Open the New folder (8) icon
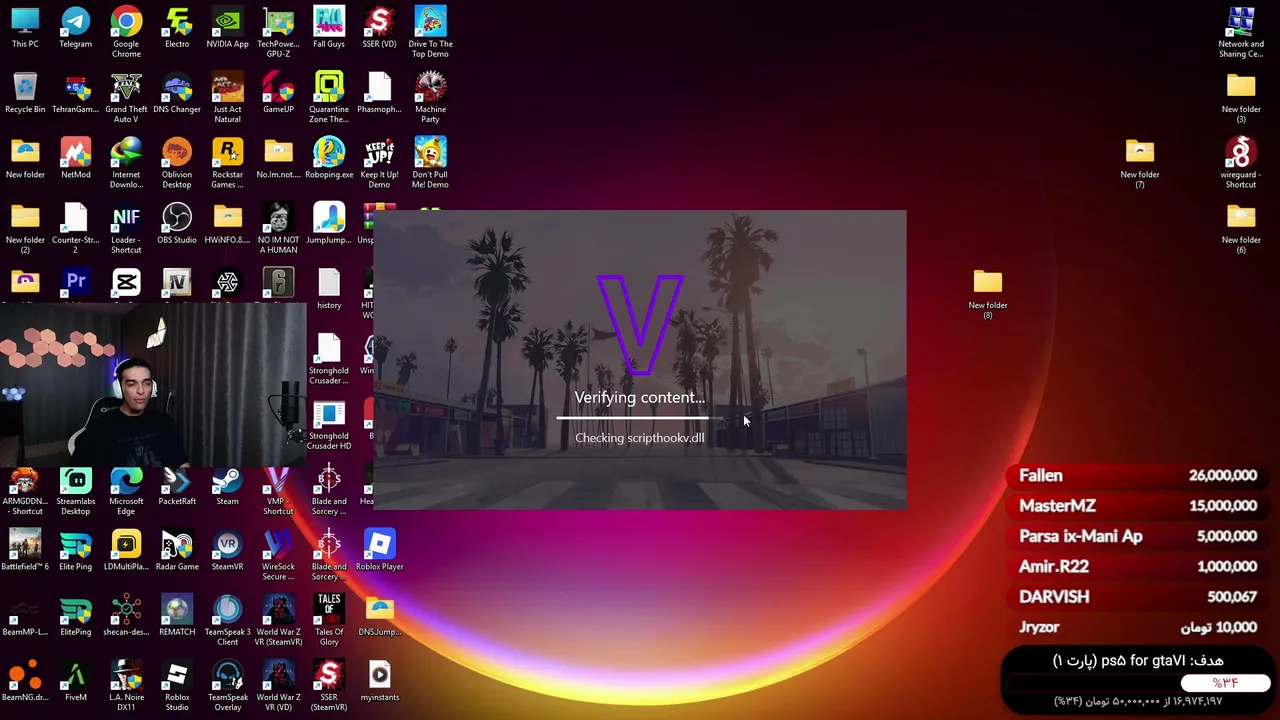The image size is (1280, 720). (988, 294)
